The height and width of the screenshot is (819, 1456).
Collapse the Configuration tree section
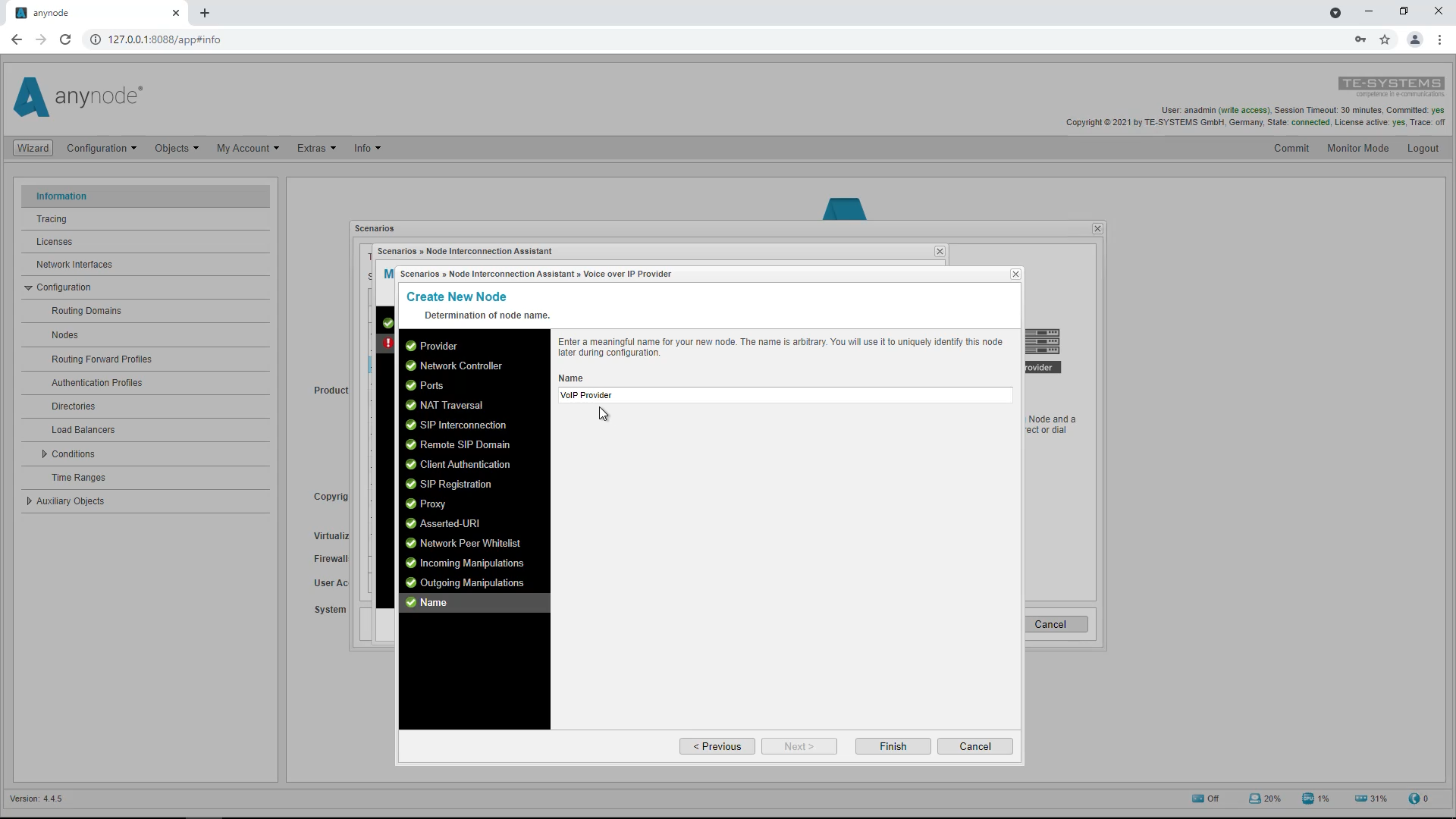(29, 287)
